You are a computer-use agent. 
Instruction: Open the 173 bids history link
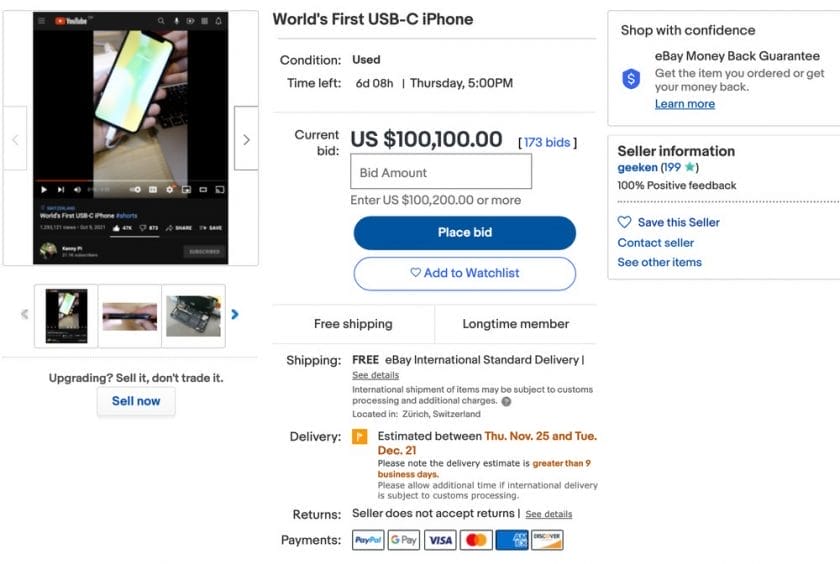pos(547,142)
